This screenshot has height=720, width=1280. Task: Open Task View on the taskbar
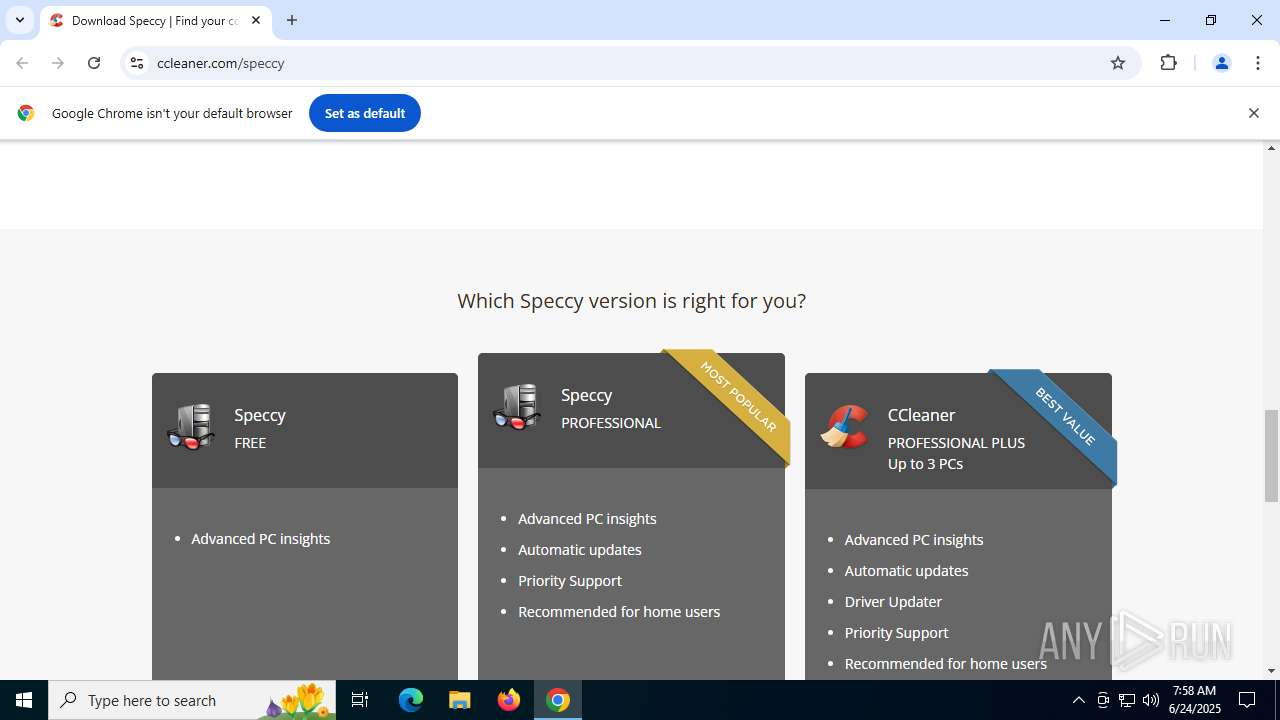point(360,700)
